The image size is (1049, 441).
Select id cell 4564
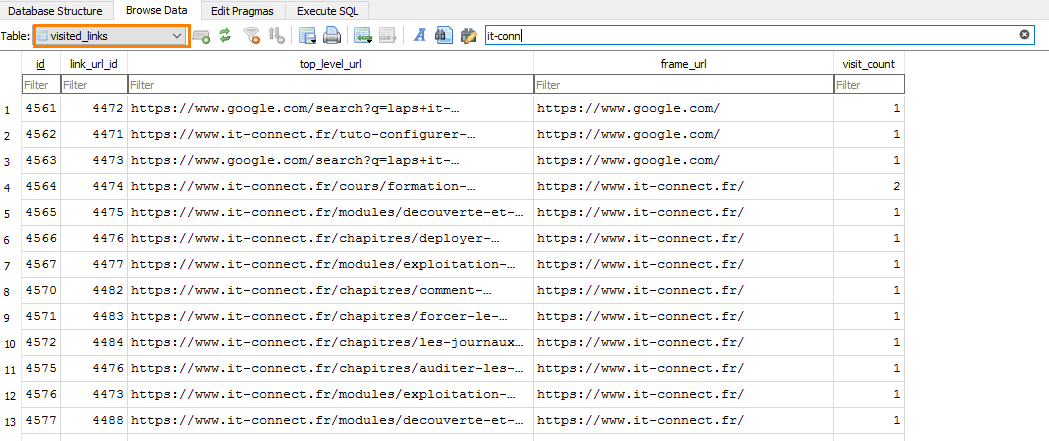tap(41, 186)
